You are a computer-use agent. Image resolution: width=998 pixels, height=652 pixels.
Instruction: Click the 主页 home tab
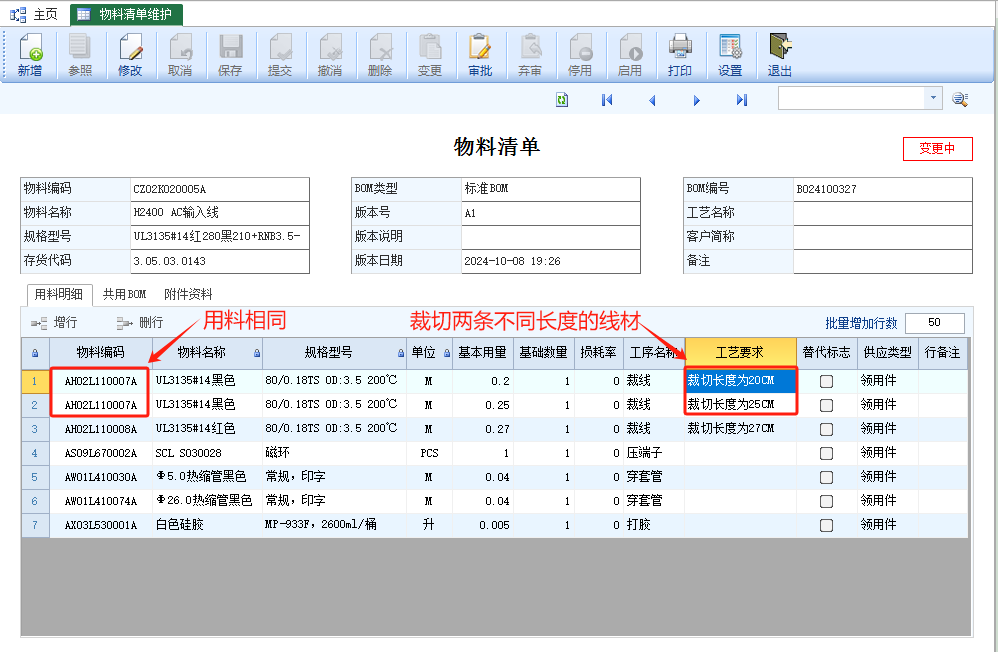click(x=34, y=14)
